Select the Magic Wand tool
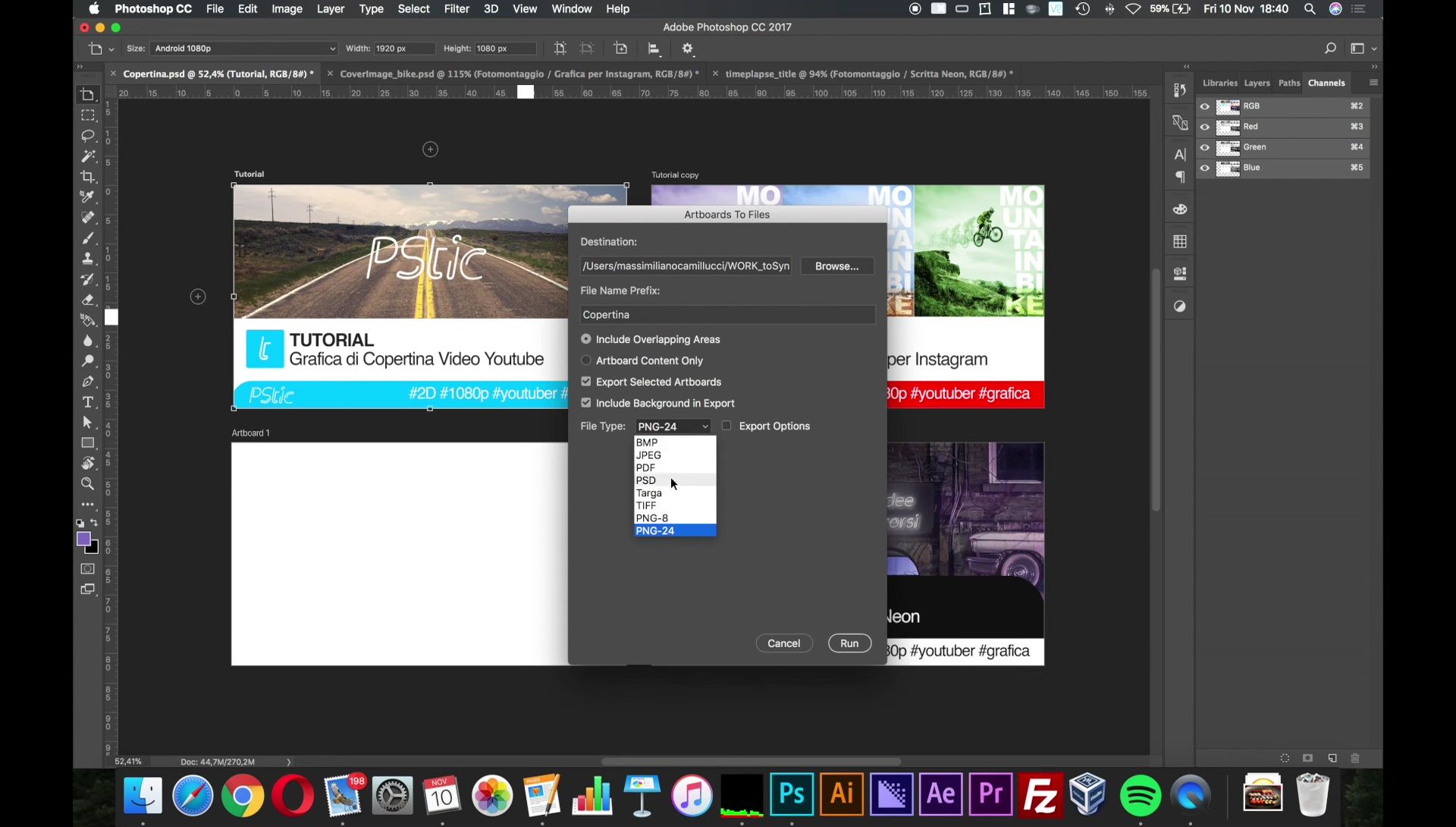1456x827 pixels. [x=88, y=156]
